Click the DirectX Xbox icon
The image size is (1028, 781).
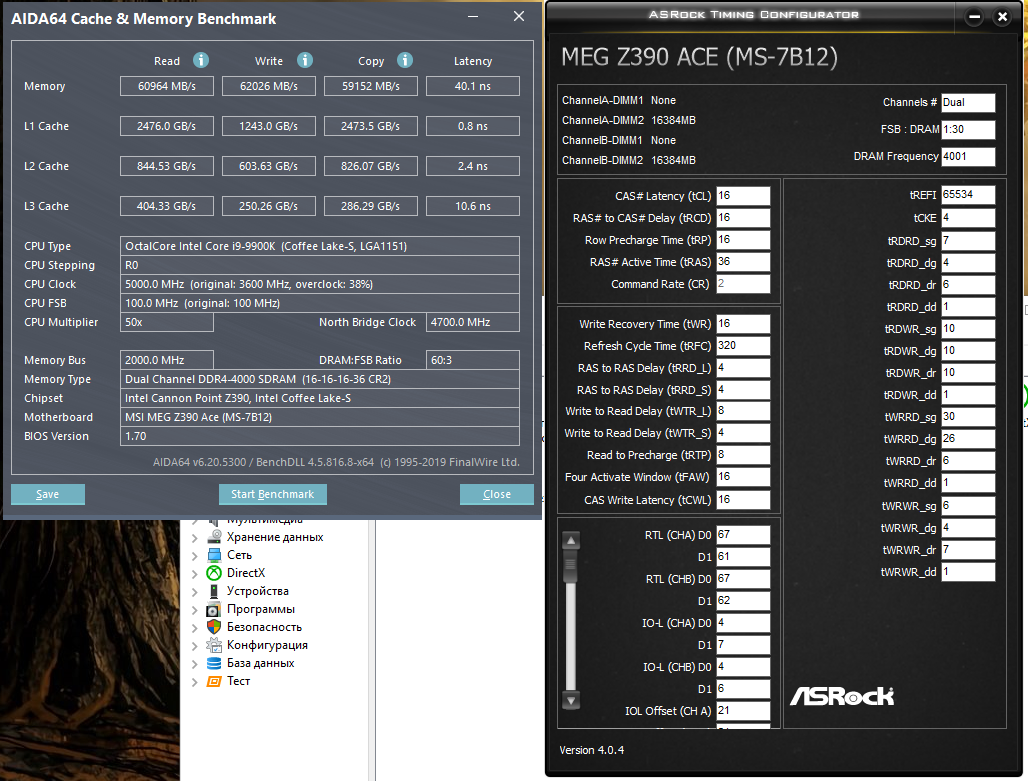(214, 572)
